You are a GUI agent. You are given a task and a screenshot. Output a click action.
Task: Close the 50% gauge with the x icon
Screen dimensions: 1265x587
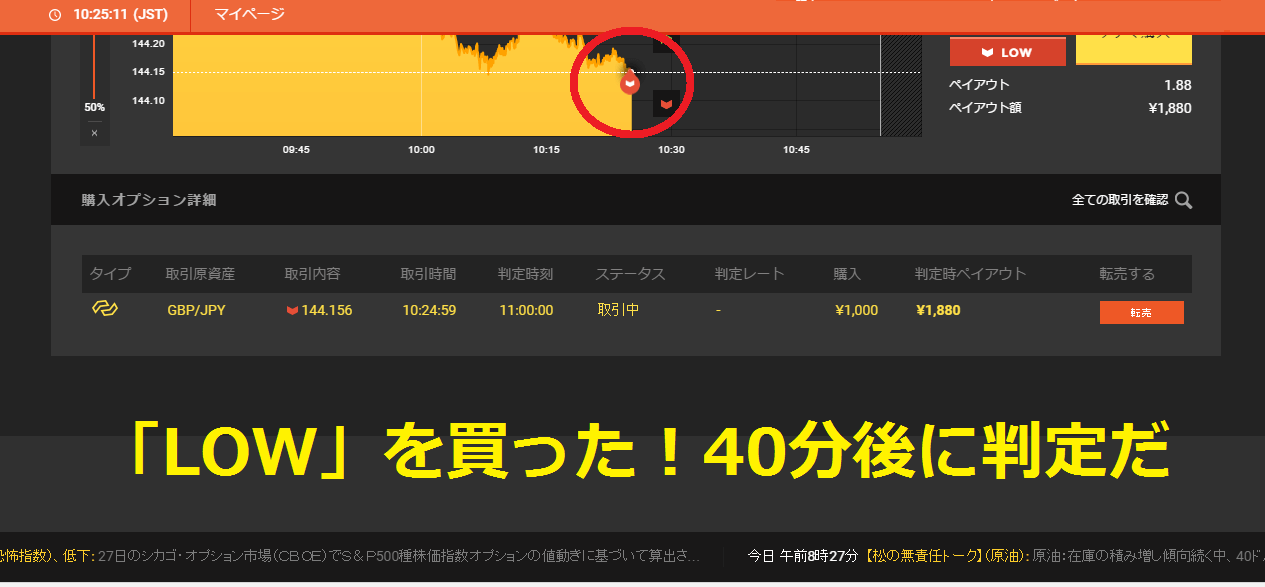(94, 133)
